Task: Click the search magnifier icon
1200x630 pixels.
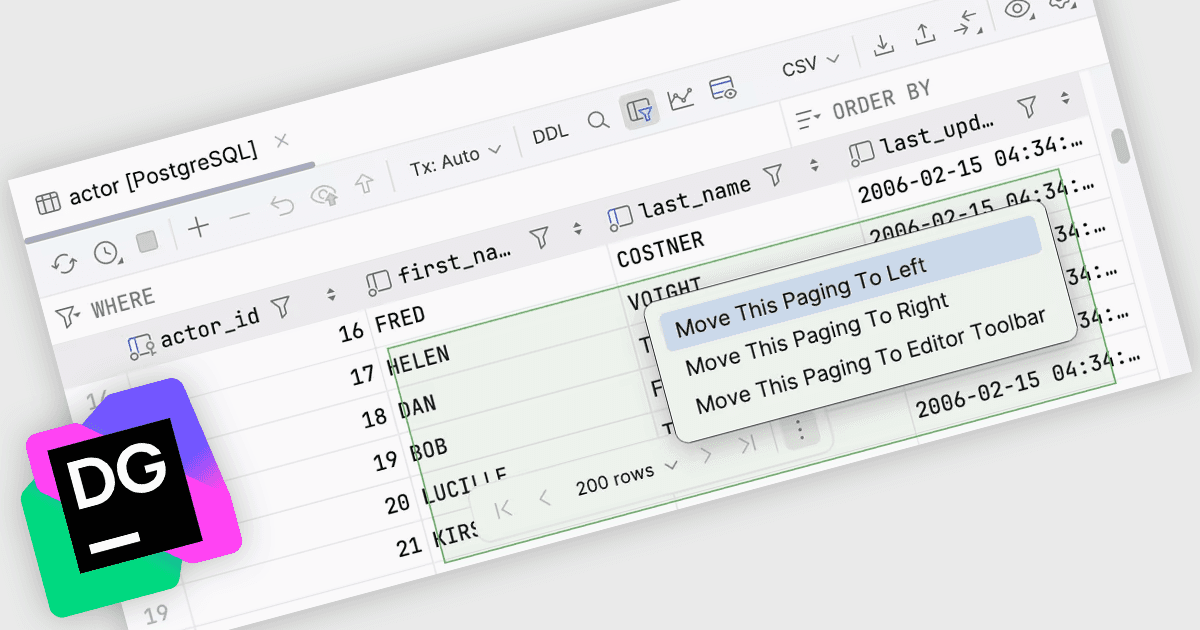Action: click(x=598, y=121)
